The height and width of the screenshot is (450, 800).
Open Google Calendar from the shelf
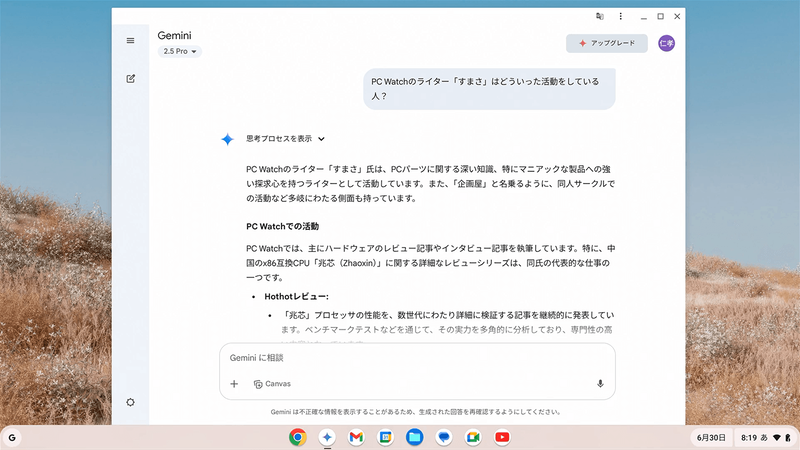click(x=385, y=437)
